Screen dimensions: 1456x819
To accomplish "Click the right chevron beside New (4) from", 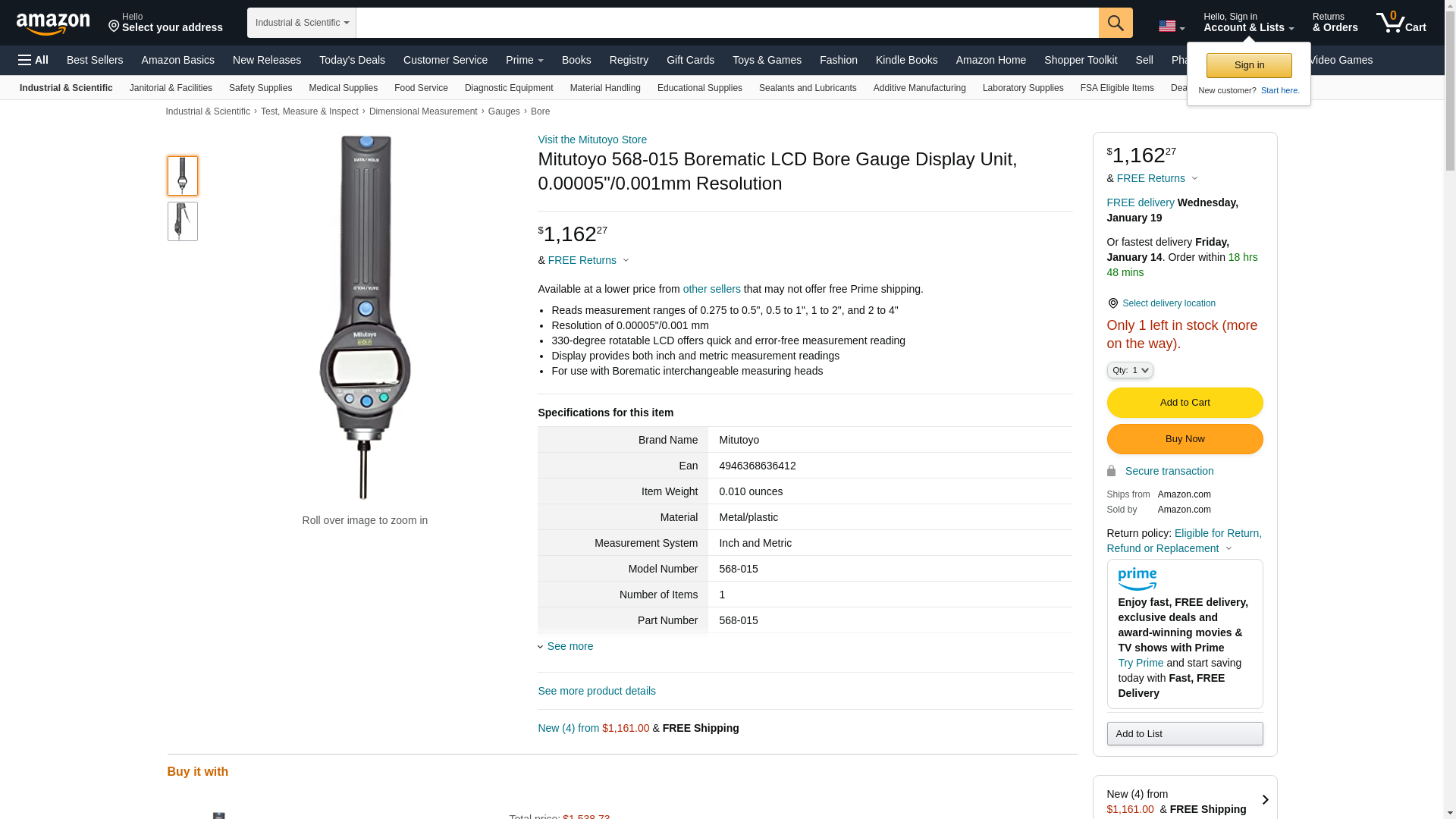I will 1264,800.
